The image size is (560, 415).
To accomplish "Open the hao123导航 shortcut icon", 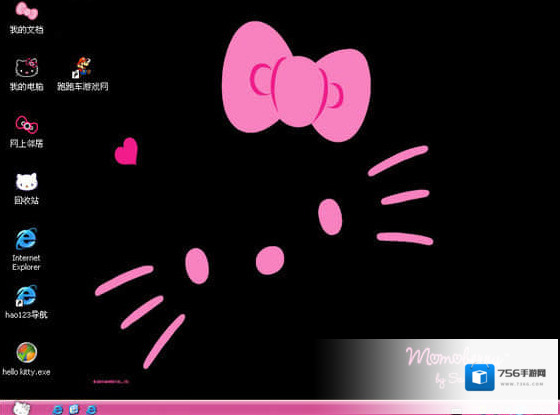I will point(26,296).
